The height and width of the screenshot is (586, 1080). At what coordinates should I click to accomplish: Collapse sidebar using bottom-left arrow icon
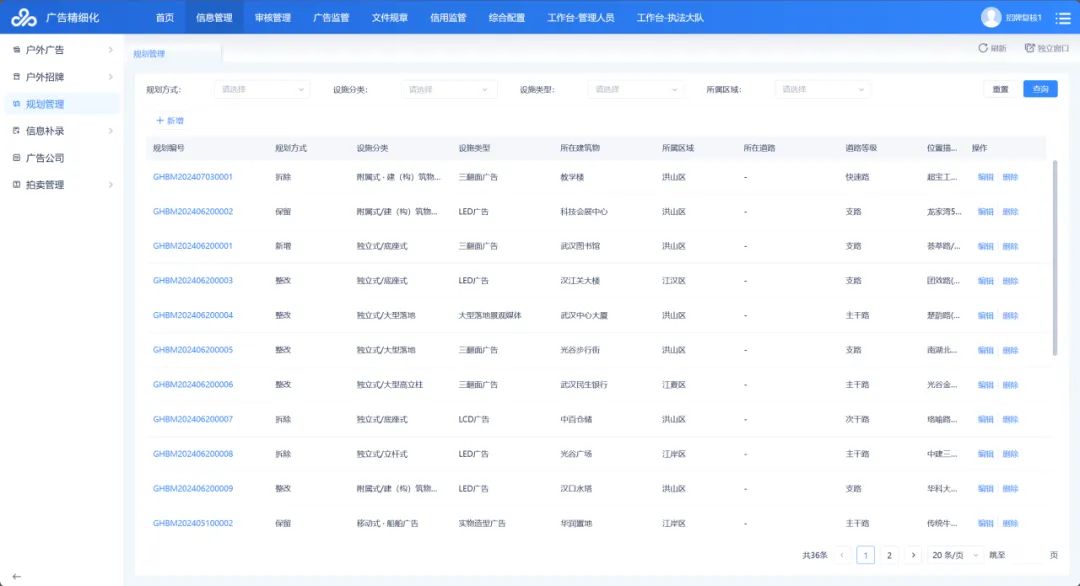coord(16,575)
